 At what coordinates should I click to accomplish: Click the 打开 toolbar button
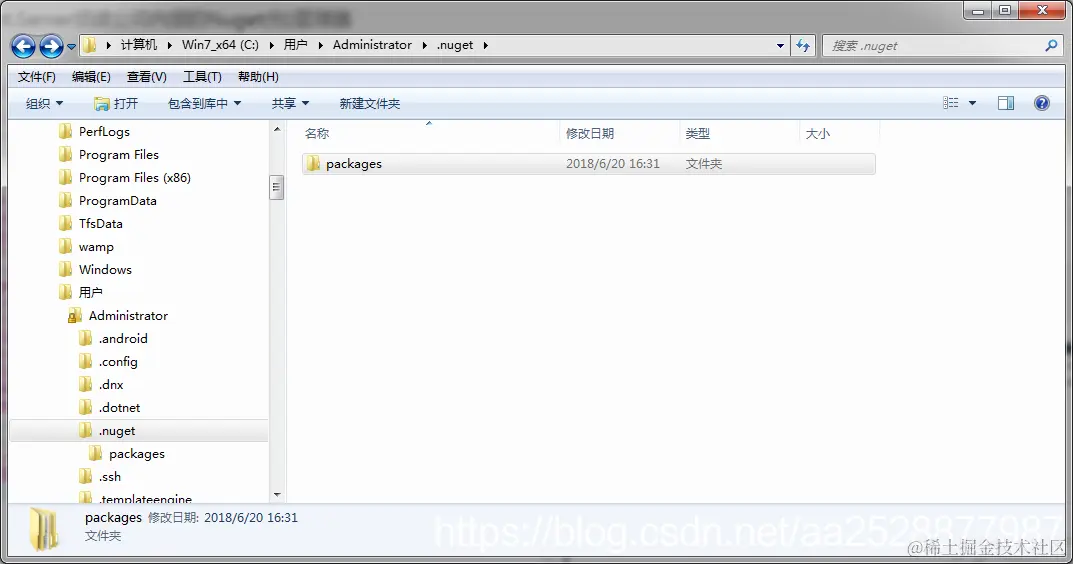(x=116, y=103)
